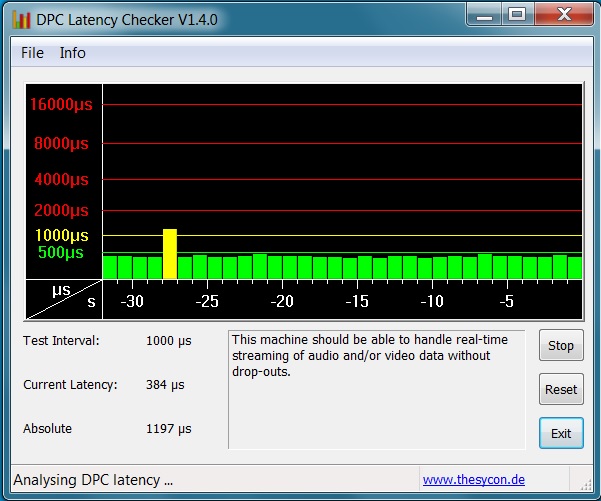Click the 4000µs scale label
The height and width of the screenshot is (501, 601).
[61, 179]
